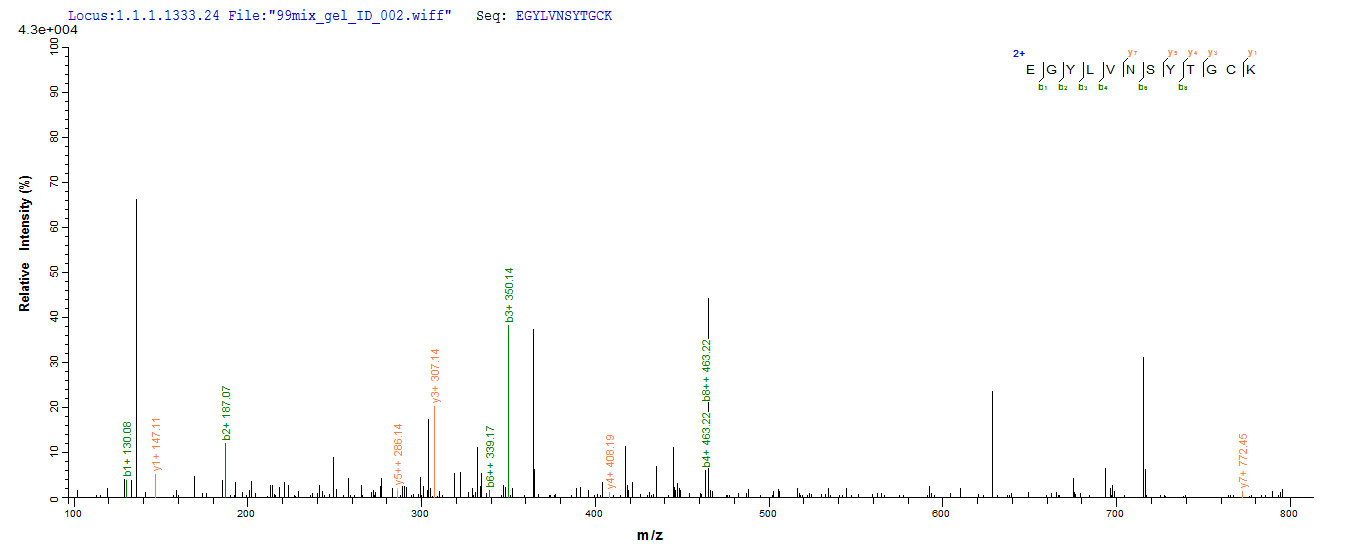Click the y4+ 408.19 peak label
The image size is (1362, 557).
click(x=612, y=461)
